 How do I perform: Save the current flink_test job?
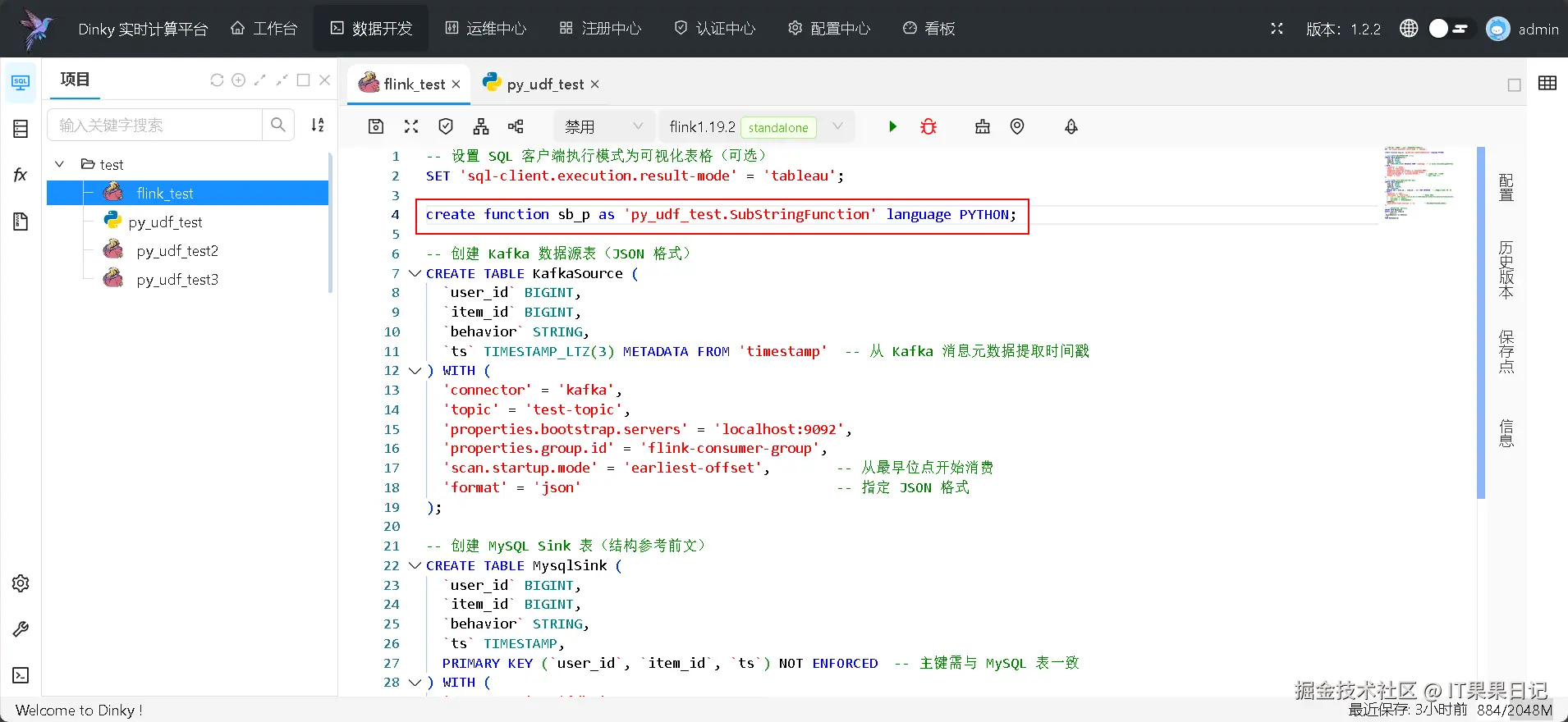(x=376, y=126)
